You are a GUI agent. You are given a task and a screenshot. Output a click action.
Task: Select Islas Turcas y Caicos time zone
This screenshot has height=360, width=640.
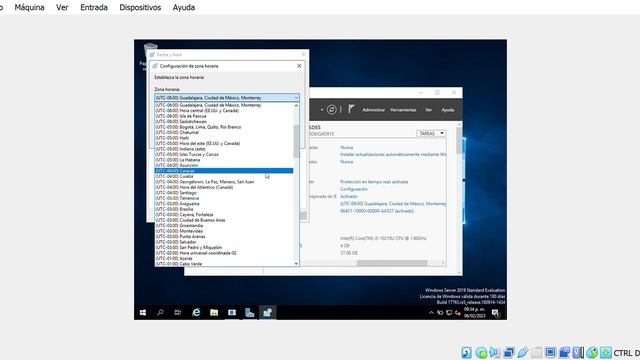[x=224, y=154]
